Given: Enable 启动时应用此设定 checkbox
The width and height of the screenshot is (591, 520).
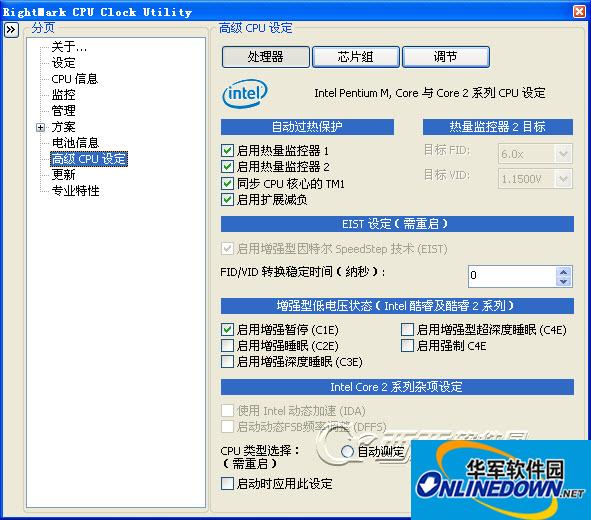Looking at the screenshot, I should (x=227, y=483).
